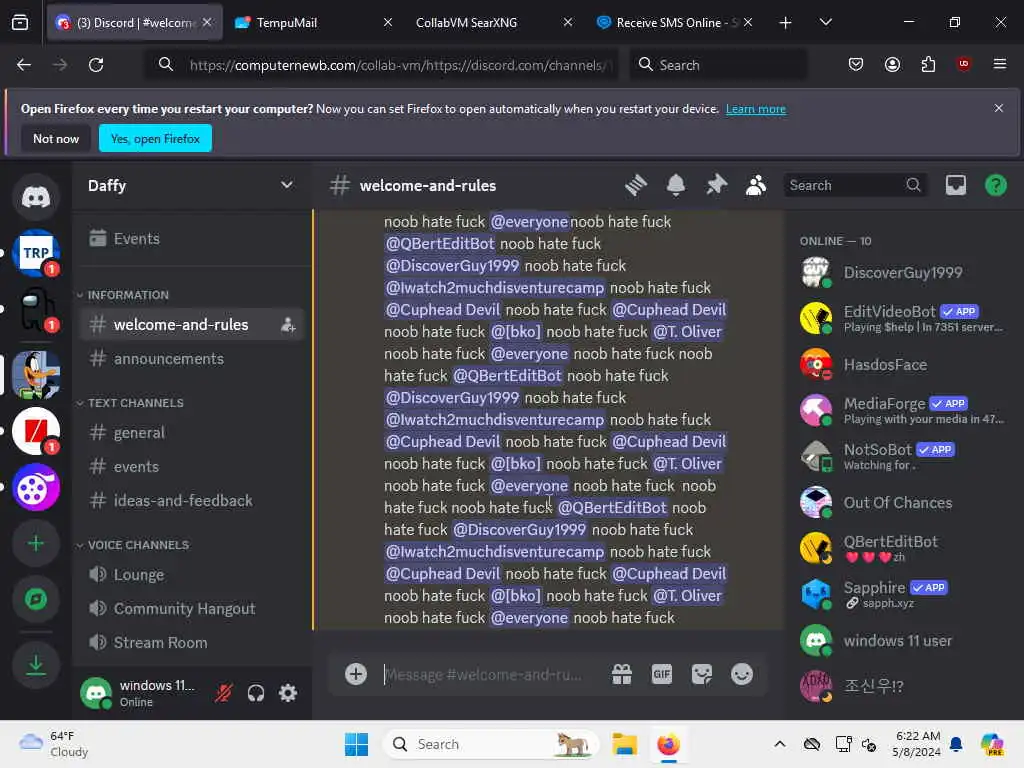Switch to the Receive SMS Online tab
The width and height of the screenshot is (1024, 768).
[673, 22]
